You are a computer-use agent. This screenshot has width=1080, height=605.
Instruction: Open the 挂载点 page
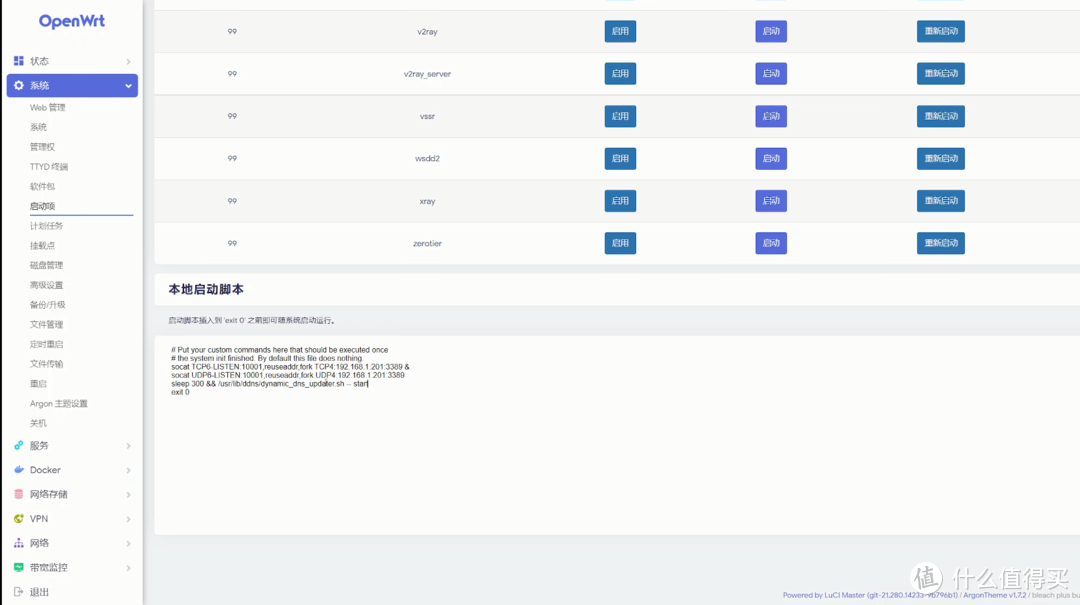42,245
